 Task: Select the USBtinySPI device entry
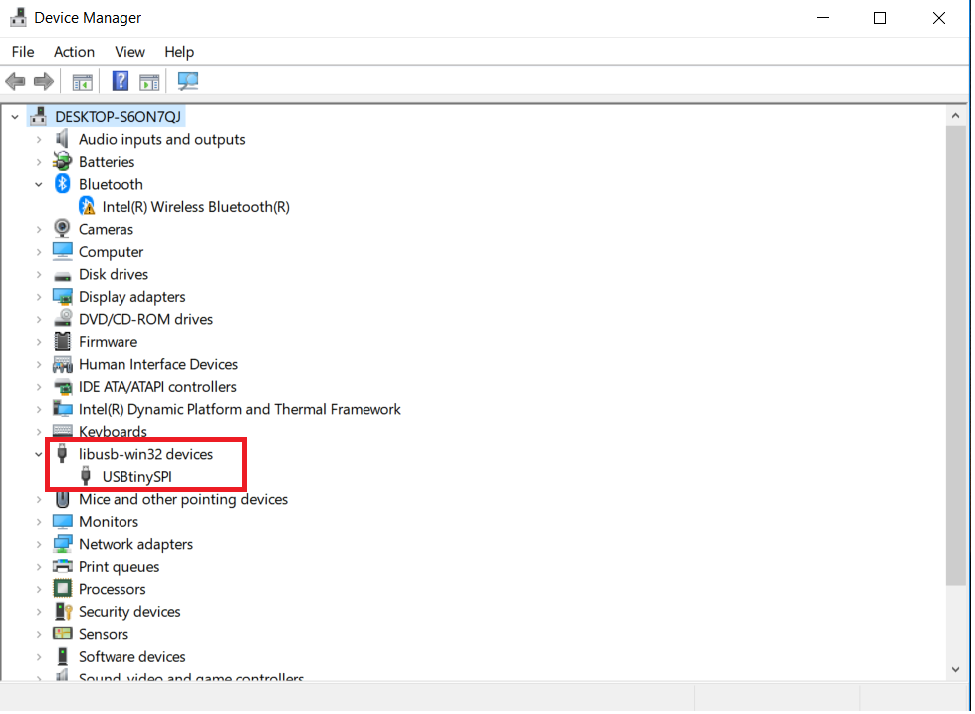coord(137,476)
